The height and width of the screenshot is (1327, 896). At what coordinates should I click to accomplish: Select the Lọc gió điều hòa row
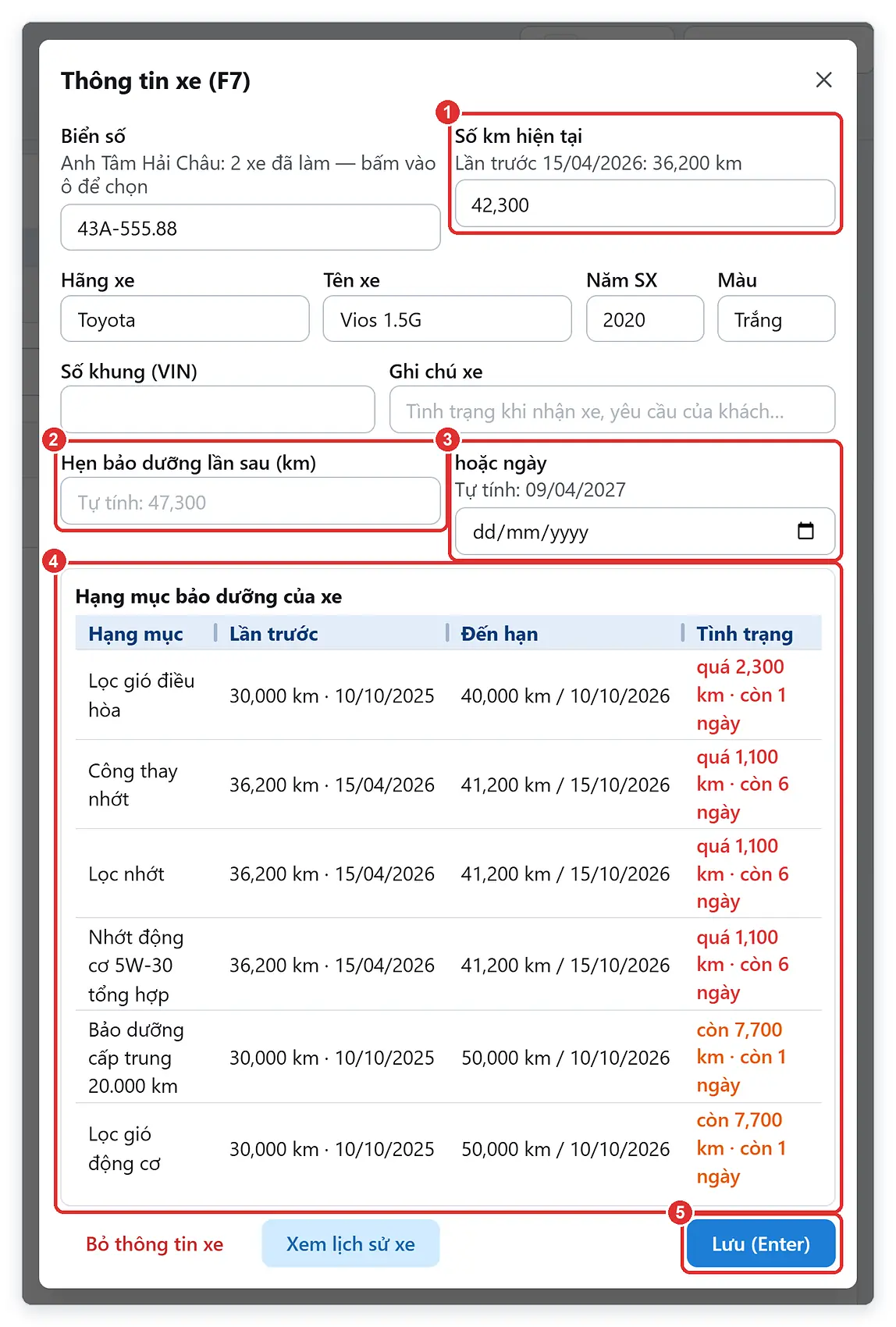tap(448, 695)
